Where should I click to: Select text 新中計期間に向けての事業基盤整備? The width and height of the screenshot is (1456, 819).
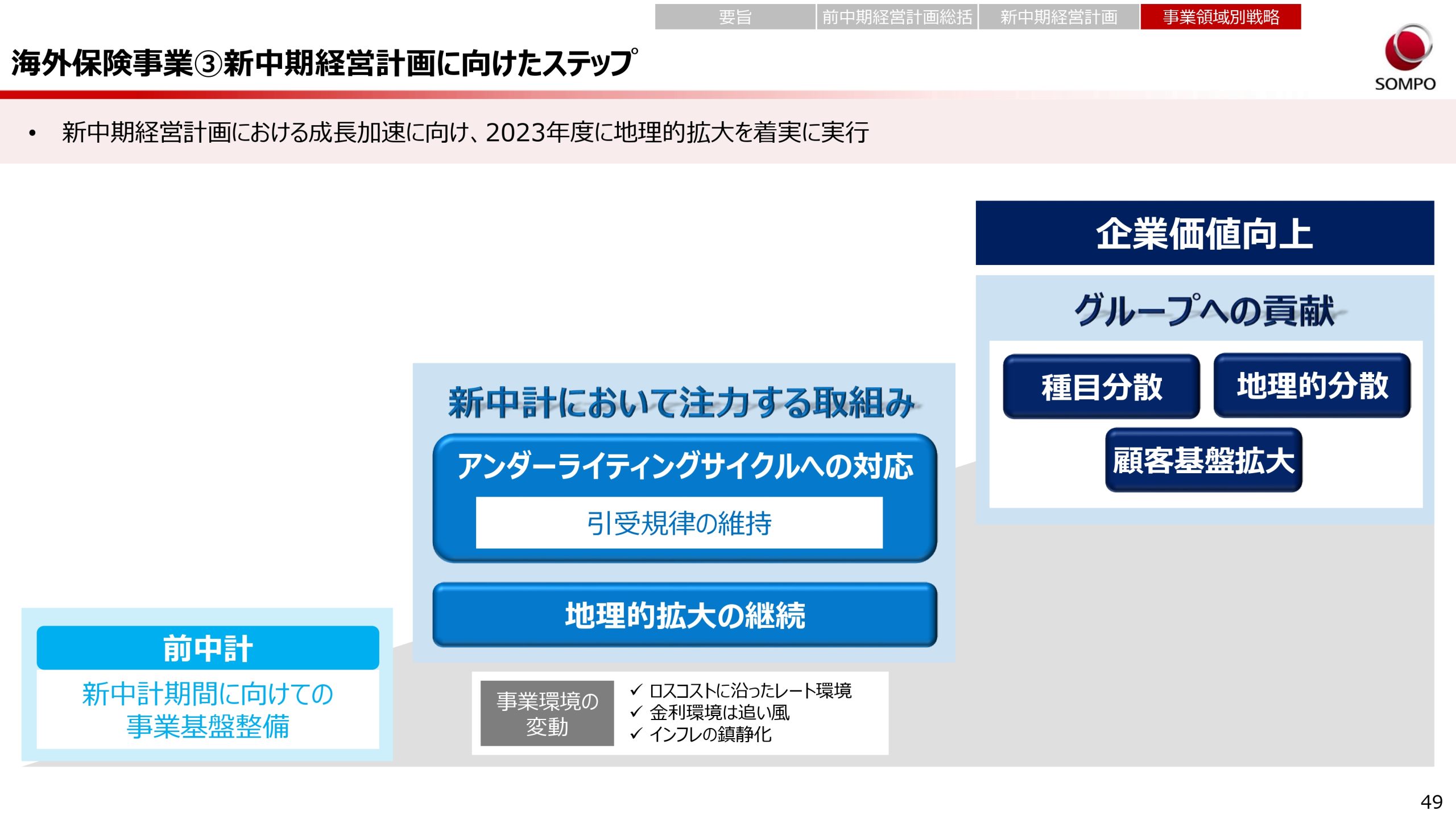[x=208, y=710]
